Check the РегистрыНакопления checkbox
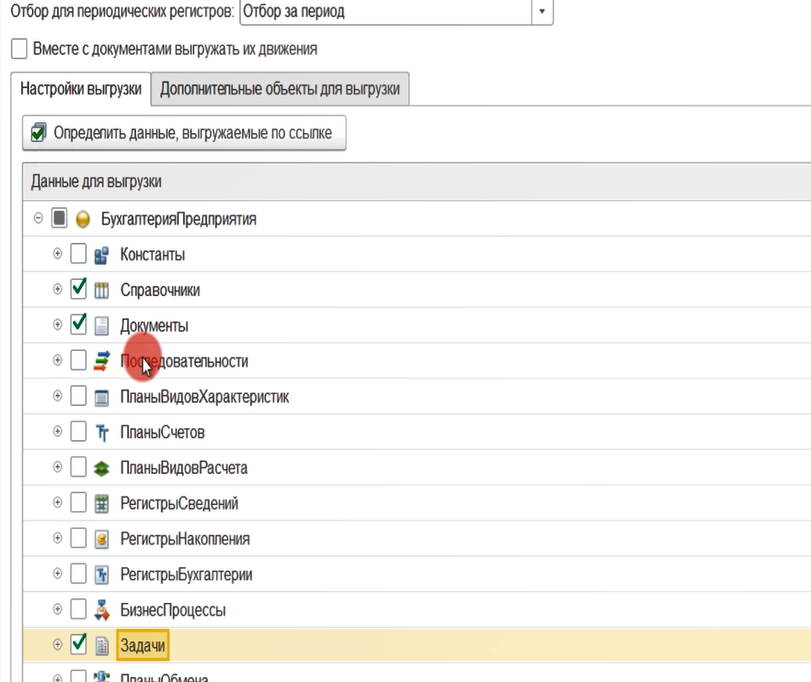This screenshot has width=811, height=682. click(78, 538)
